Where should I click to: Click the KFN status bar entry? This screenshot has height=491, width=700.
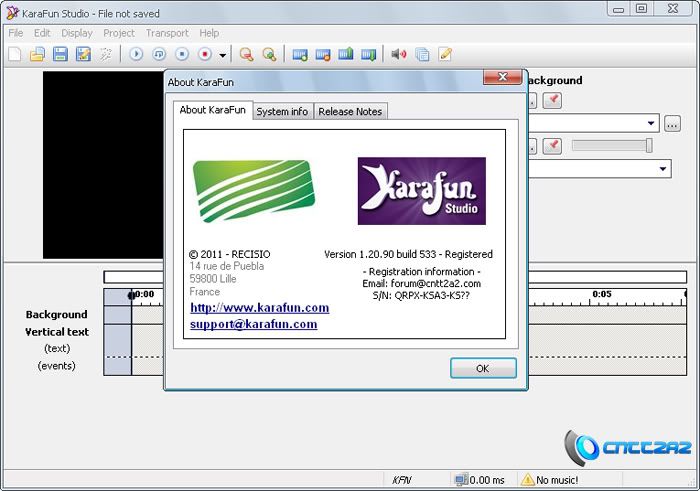point(401,480)
